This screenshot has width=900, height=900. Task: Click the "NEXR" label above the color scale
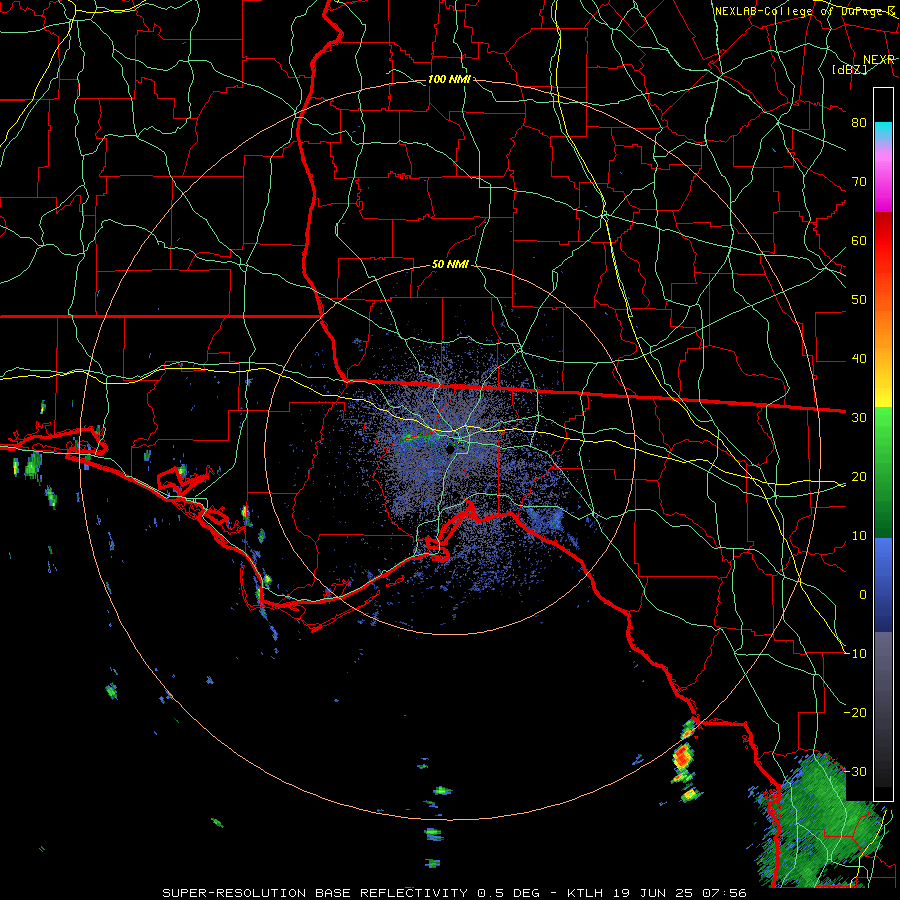(x=878, y=60)
